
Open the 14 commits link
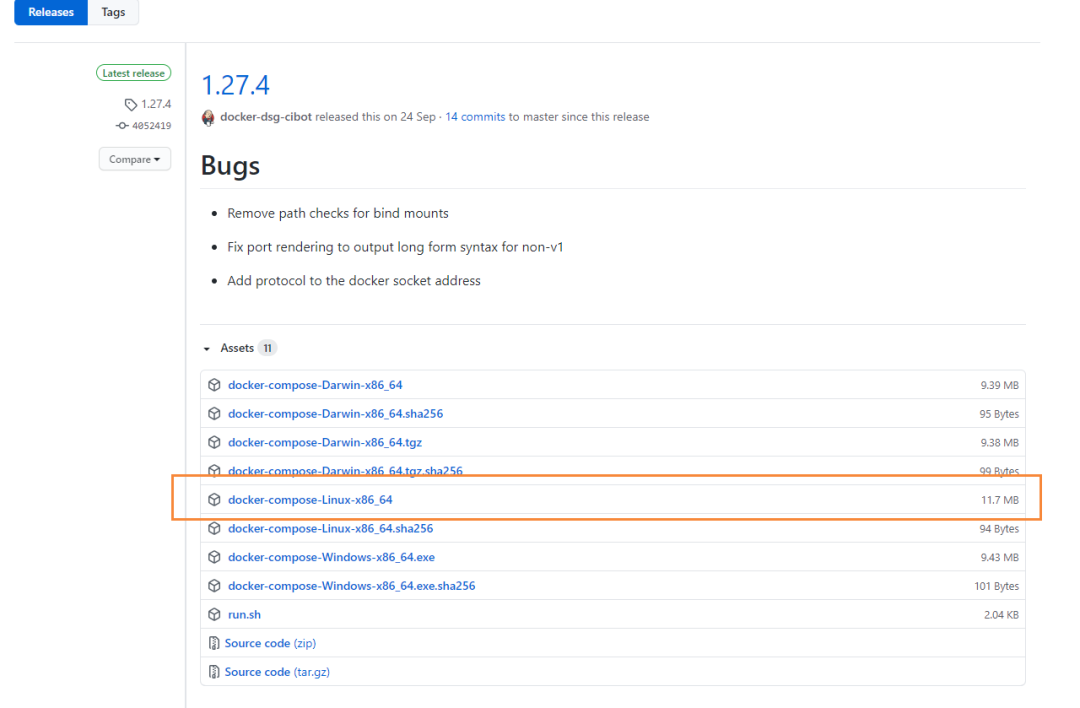(475, 117)
